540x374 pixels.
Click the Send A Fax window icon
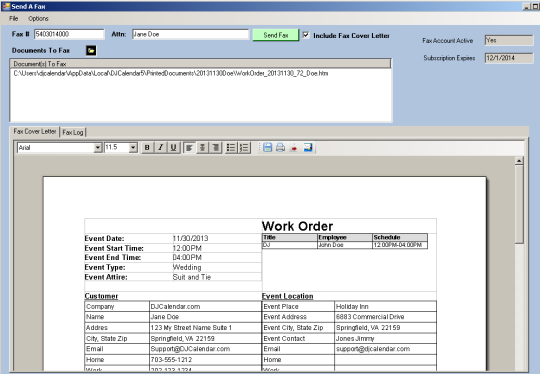pyautogui.click(x=6, y=6)
